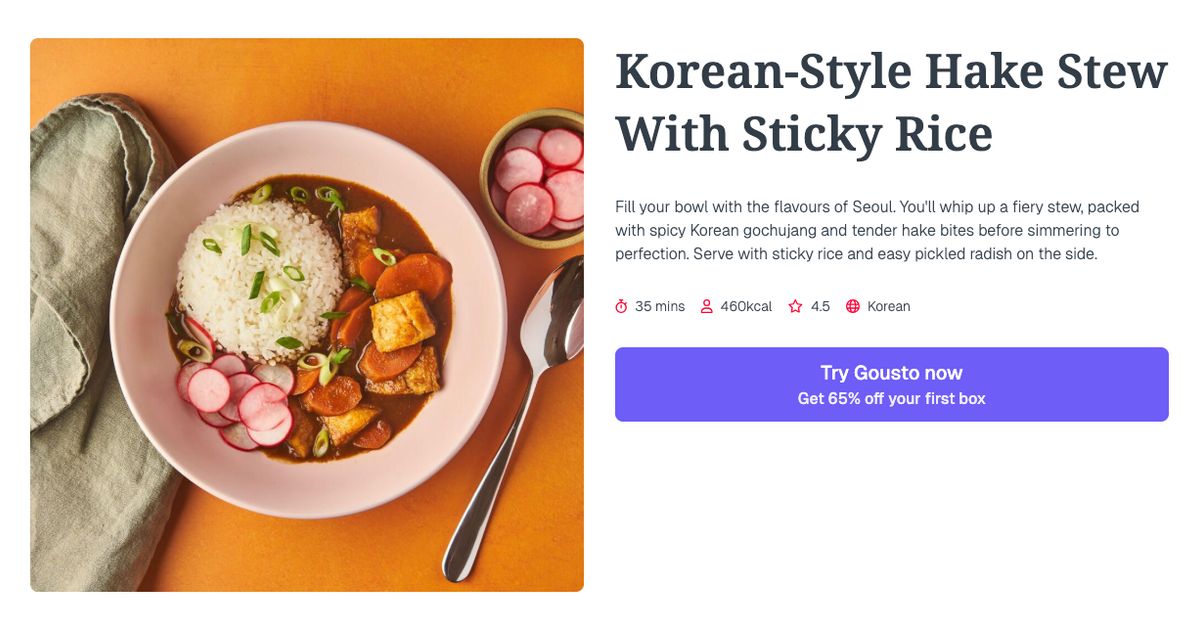View the hake stew dish photo
Viewport: 1200px width, 630px height.
pyautogui.click(x=306, y=316)
